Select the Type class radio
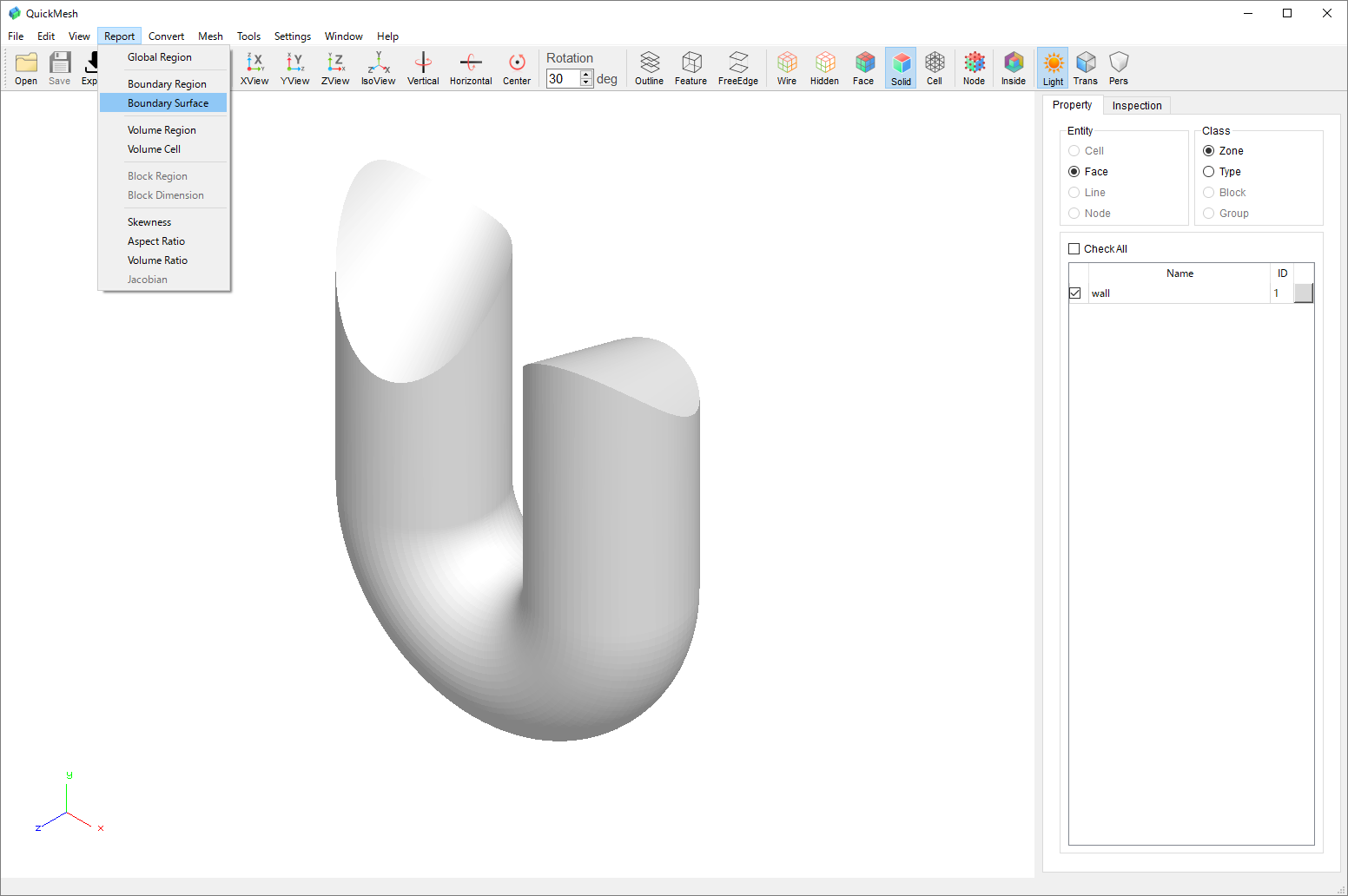 (x=1209, y=172)
